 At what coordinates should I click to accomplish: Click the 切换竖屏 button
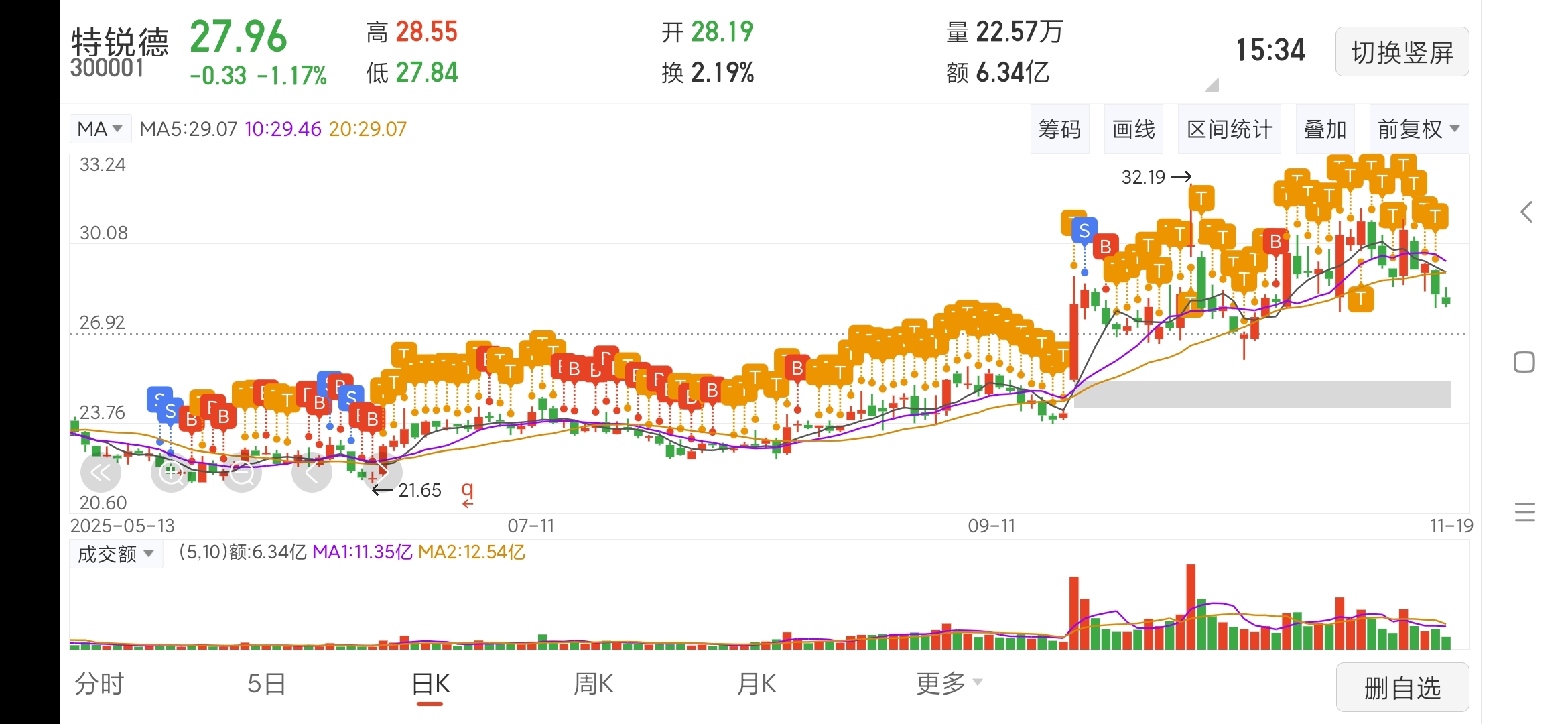click(x=1402, y=52)
